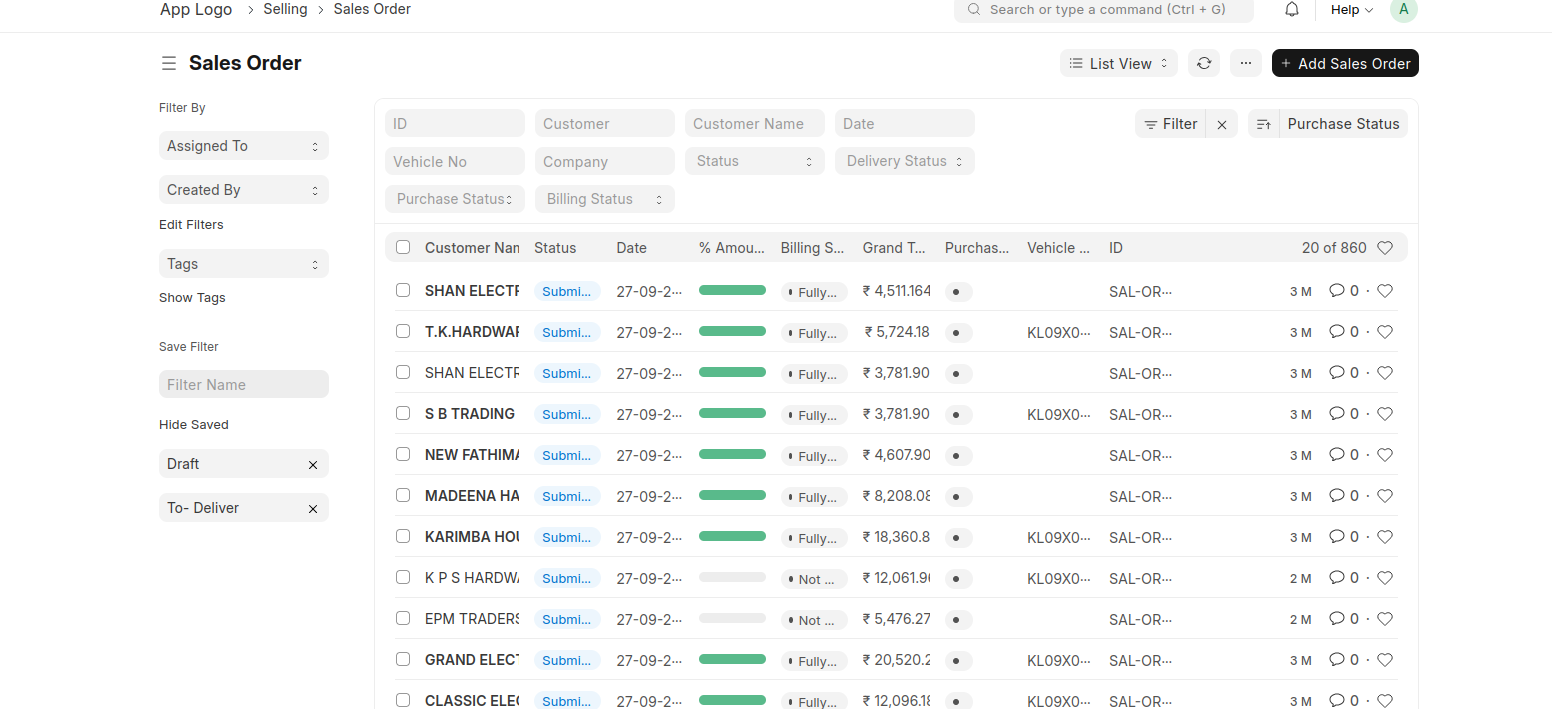Select the EPM TRADERS row checkbox

coord(403,618)
